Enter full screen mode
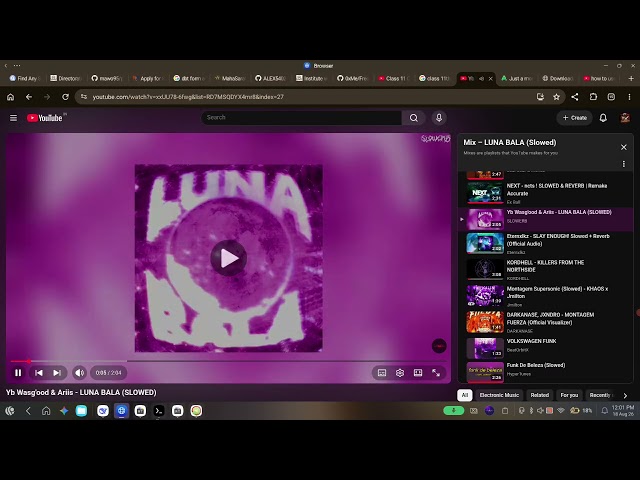The height and width of the screenshot is (480, 640). point(436,373)
